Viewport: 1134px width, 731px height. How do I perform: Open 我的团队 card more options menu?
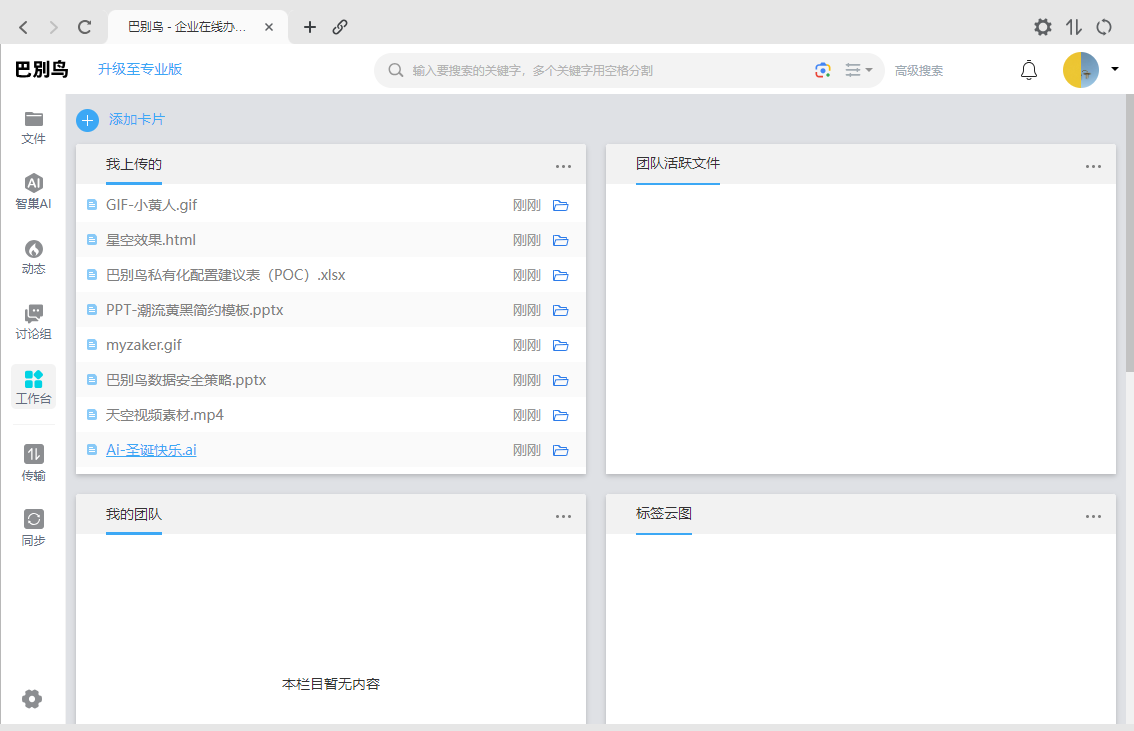coord(563,516)
